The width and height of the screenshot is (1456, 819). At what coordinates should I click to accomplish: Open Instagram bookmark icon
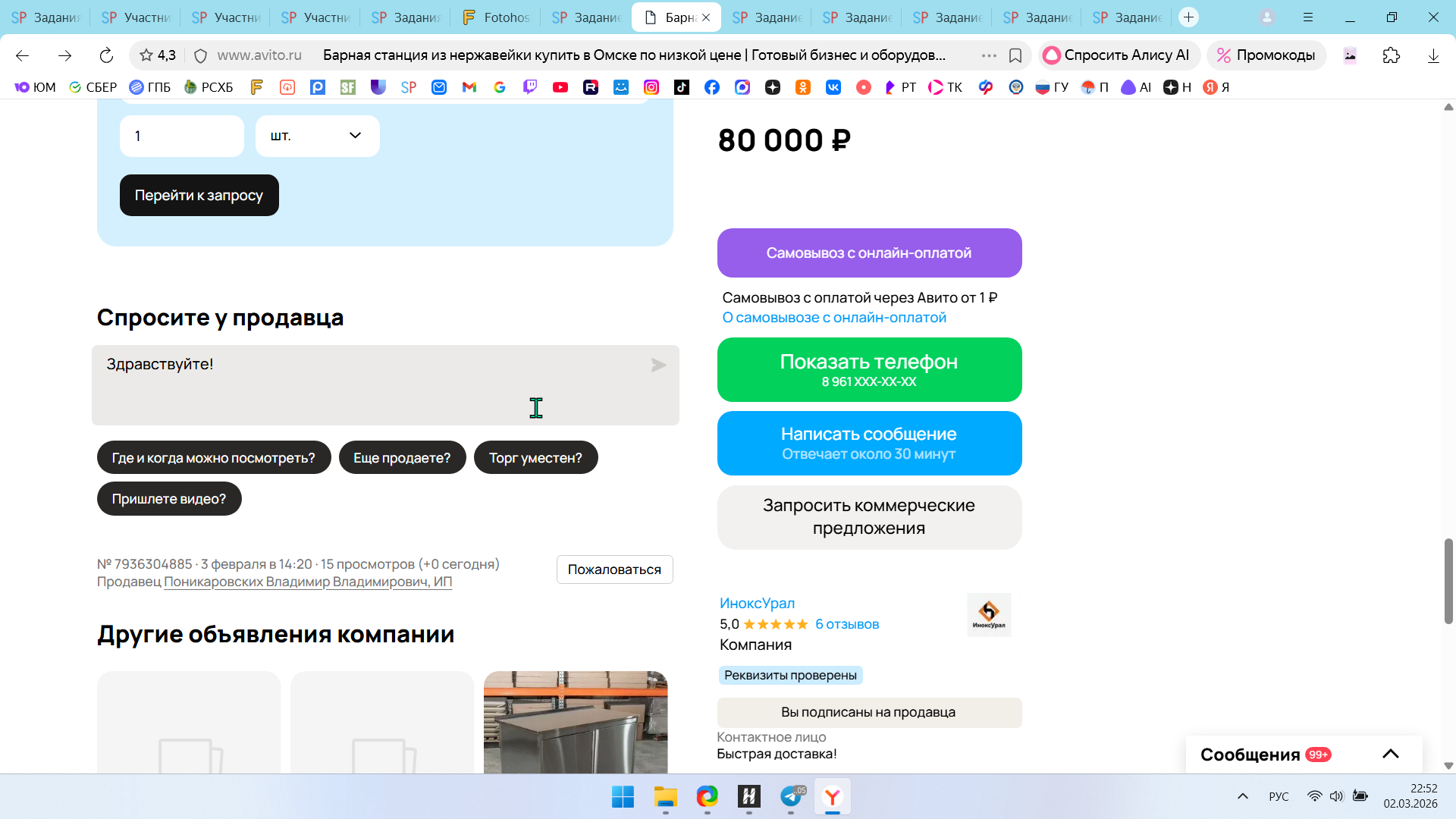pyautogui.click(x=651, y=87)
